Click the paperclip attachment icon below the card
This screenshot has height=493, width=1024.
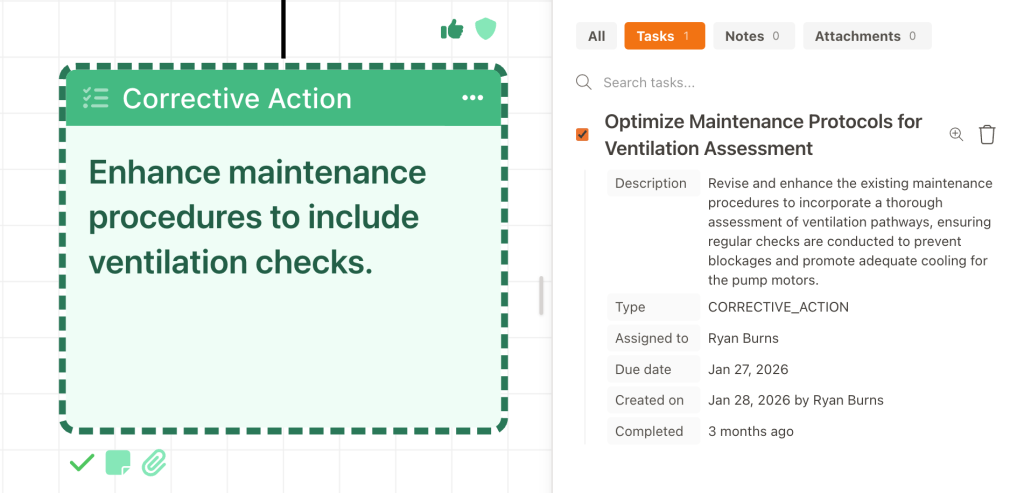point(154,463)
